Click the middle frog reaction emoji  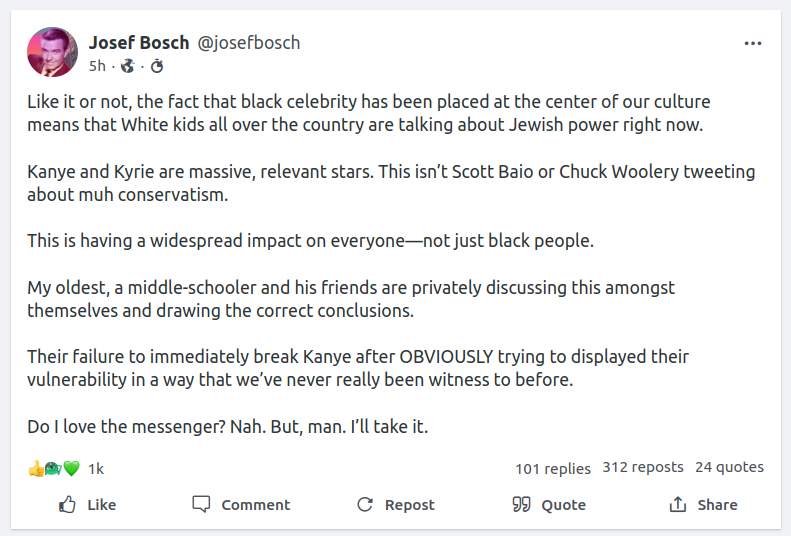[x=54, y=468]
